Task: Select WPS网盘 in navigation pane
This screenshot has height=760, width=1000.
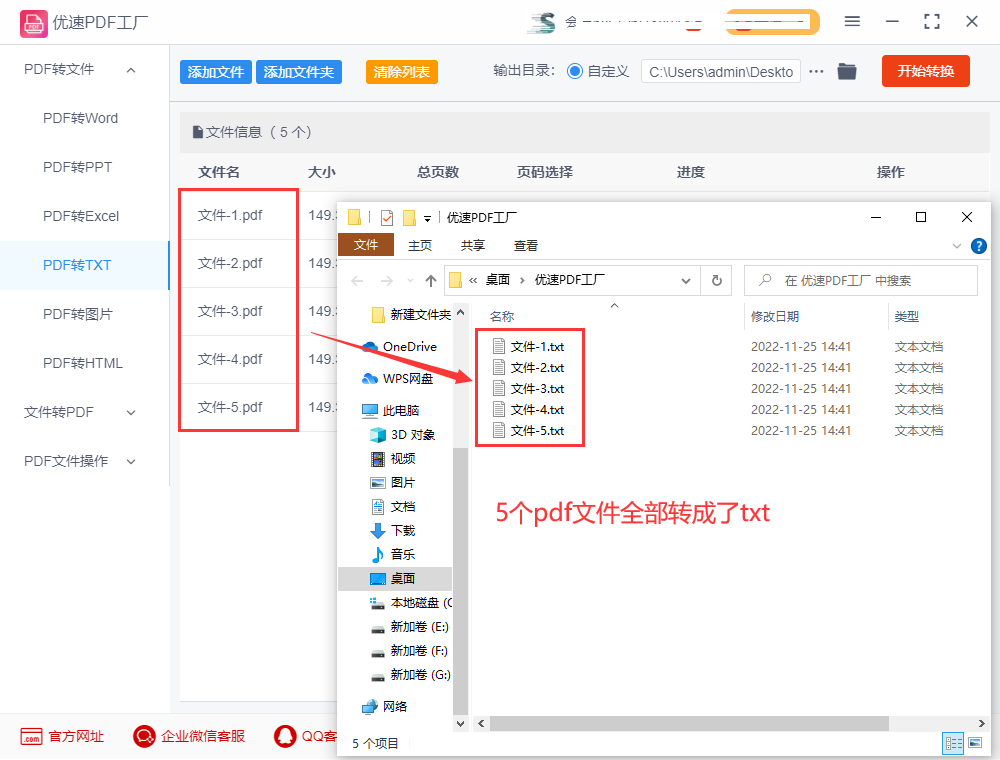Action: click(x=397, y=379)
